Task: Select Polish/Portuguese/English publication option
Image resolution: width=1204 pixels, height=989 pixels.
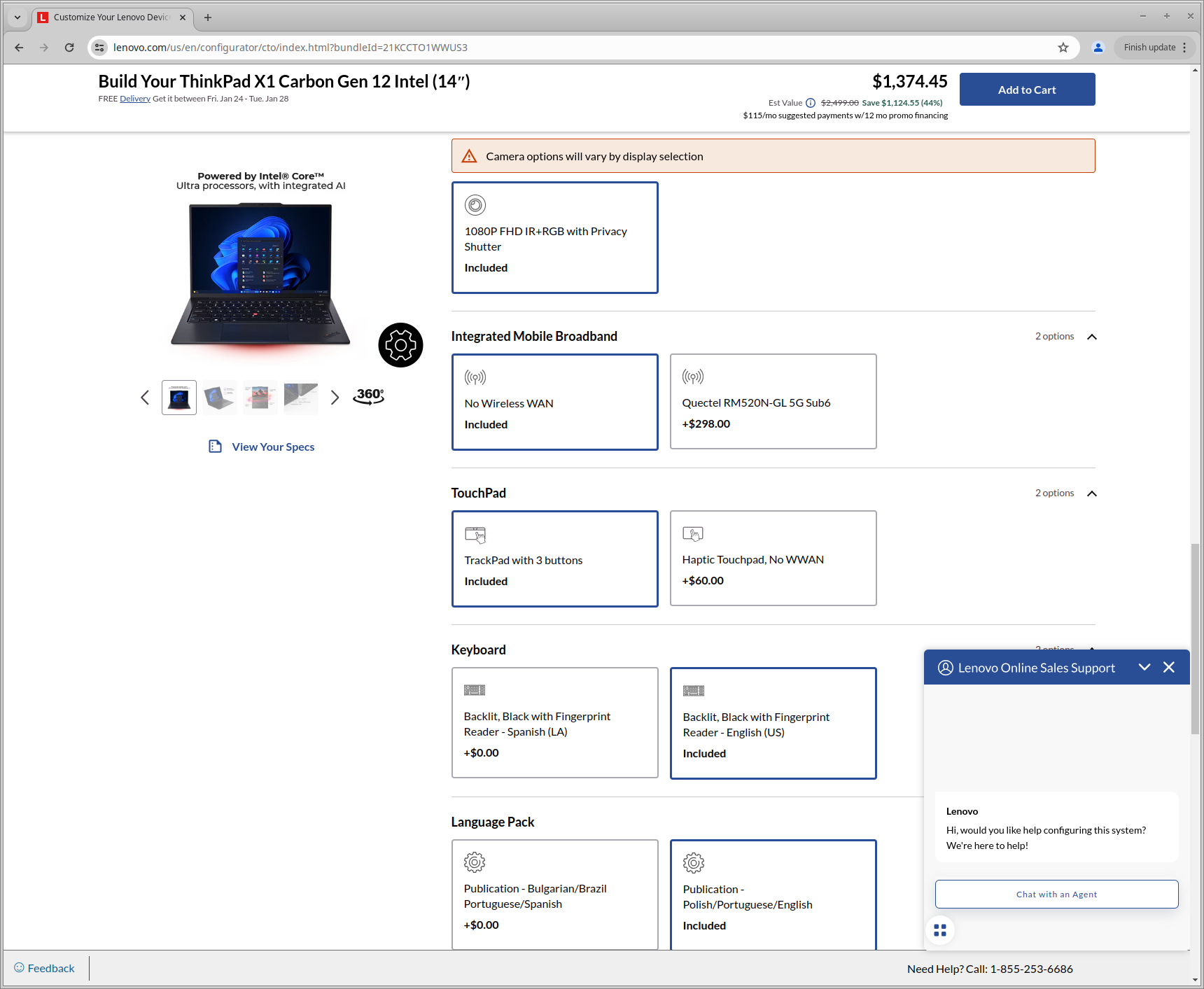Action: pos(773,895)
